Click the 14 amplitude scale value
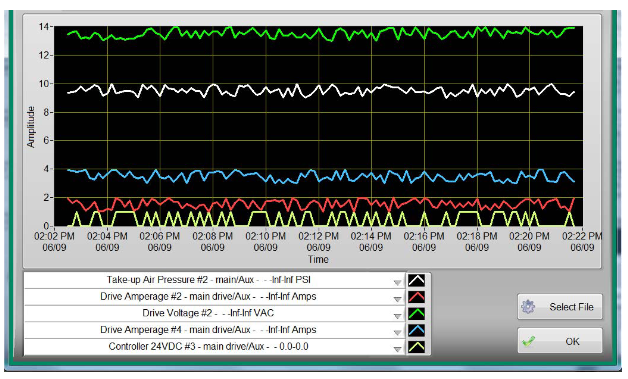The height and width of the screenshot is (379, 628). [43, 26]
